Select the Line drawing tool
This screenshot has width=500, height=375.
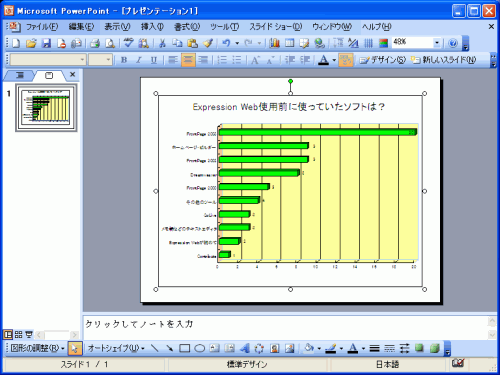pyautogui.click(x=154, y=348)
